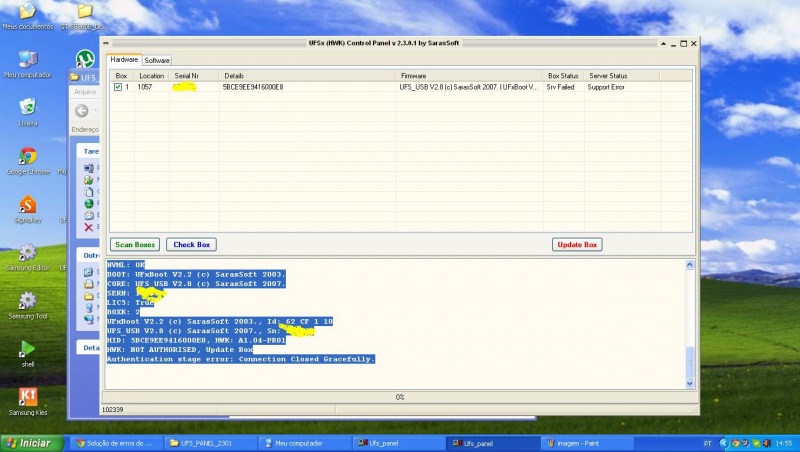Expand hidden tray icons arrow
The image size is (800, 452).
pyautogui.click(x=723, y=443)
